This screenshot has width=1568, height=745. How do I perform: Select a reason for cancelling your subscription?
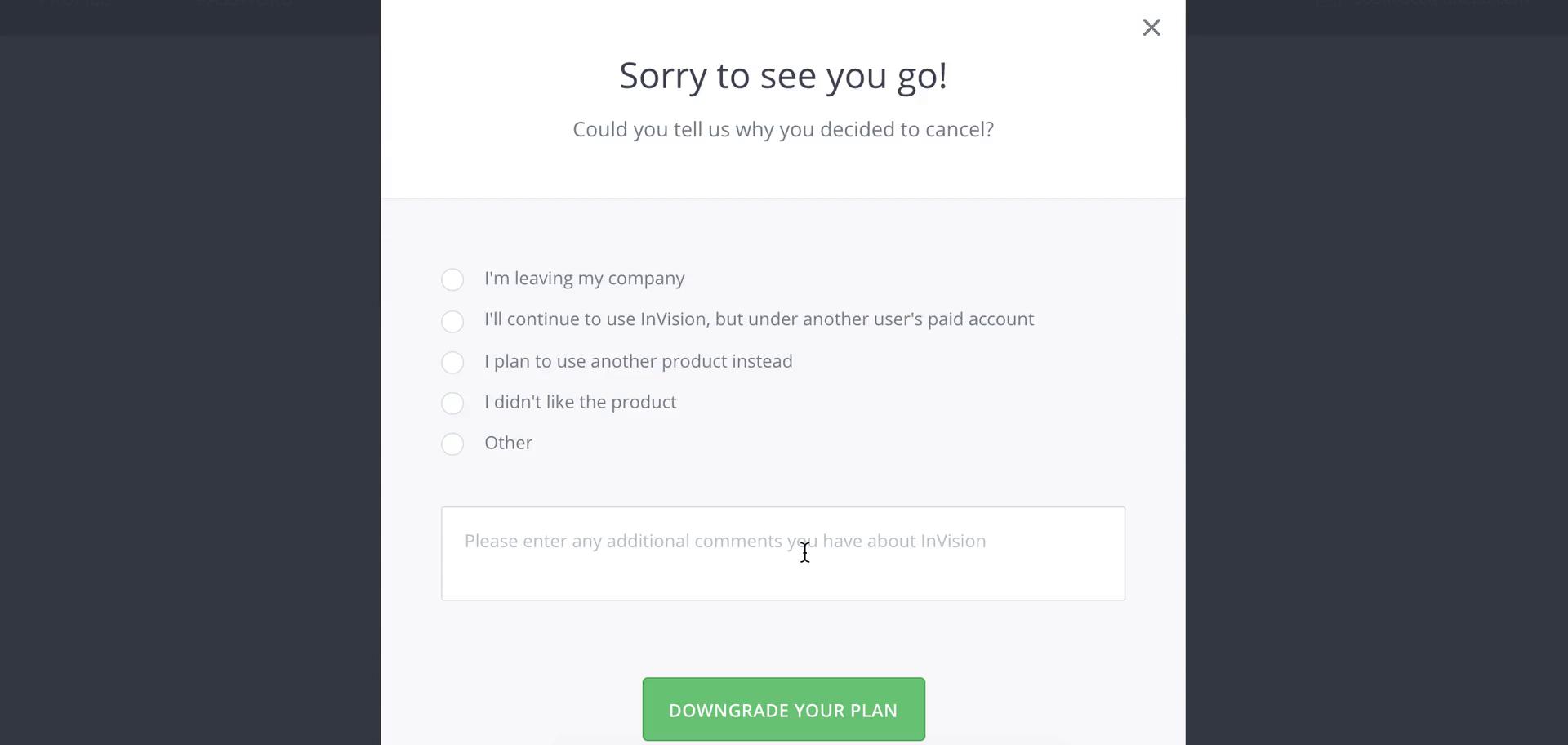click(452, 279)
